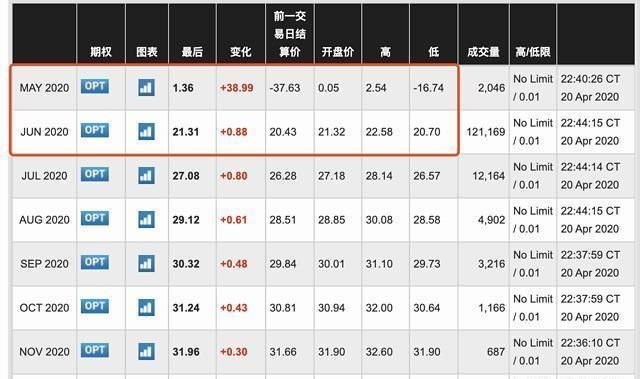Click OPT button for NOV 2020
Image resolution: width=640 pixels, height=379 pixels.
point(95,350)
